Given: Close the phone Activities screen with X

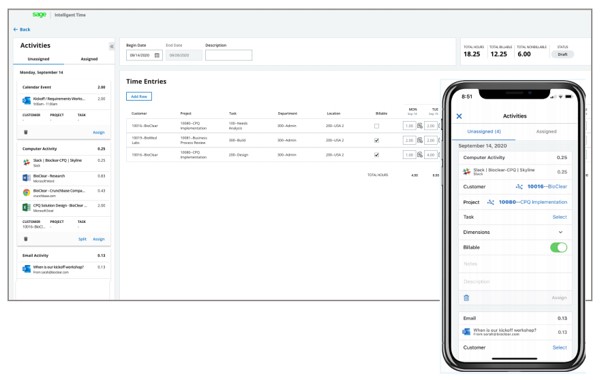Looking at the screenshot, I should [x=459, y=116].
